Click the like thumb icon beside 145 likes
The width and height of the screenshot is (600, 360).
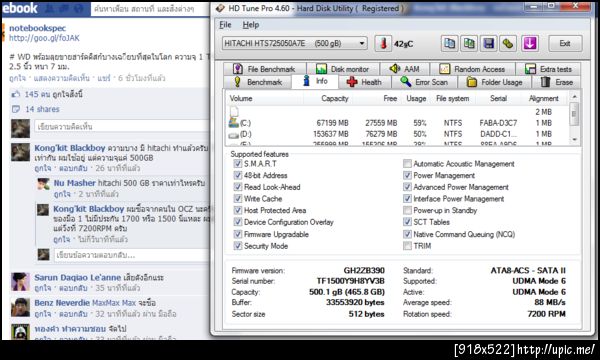coord(16,94)
